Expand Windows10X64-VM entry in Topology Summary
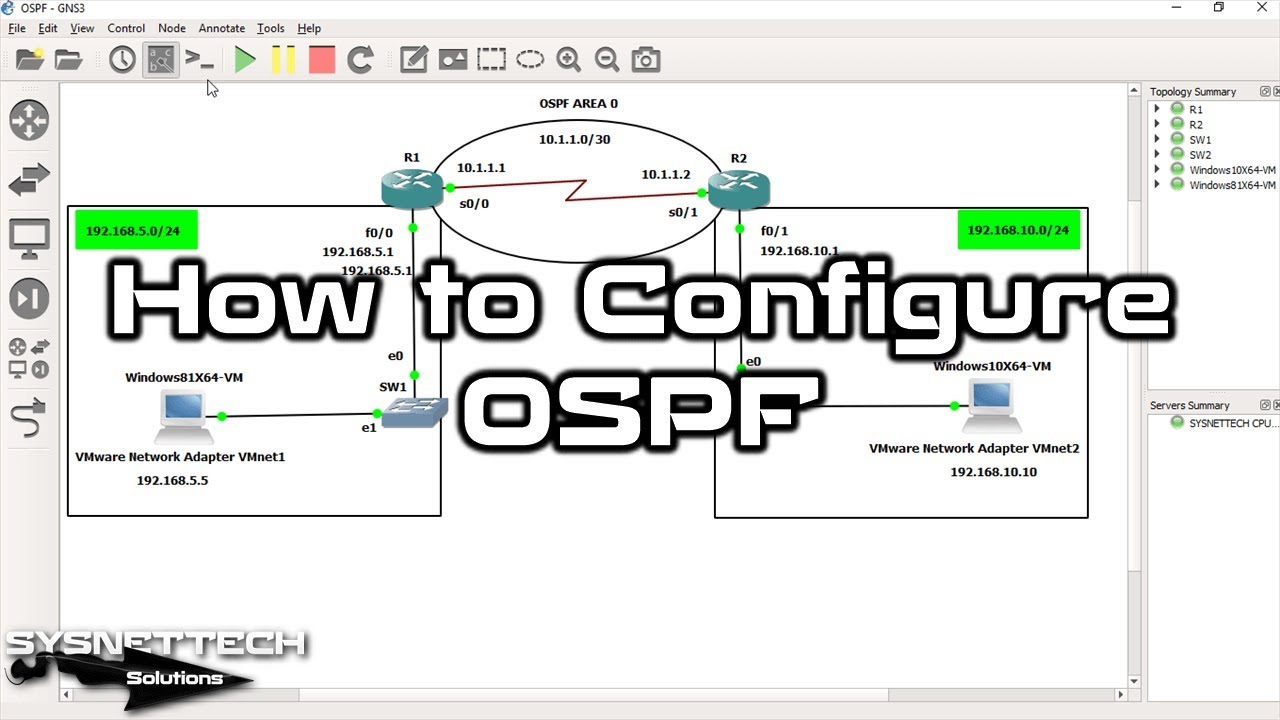Viewport: 1280px width, 720px height. click(1157, 170)
